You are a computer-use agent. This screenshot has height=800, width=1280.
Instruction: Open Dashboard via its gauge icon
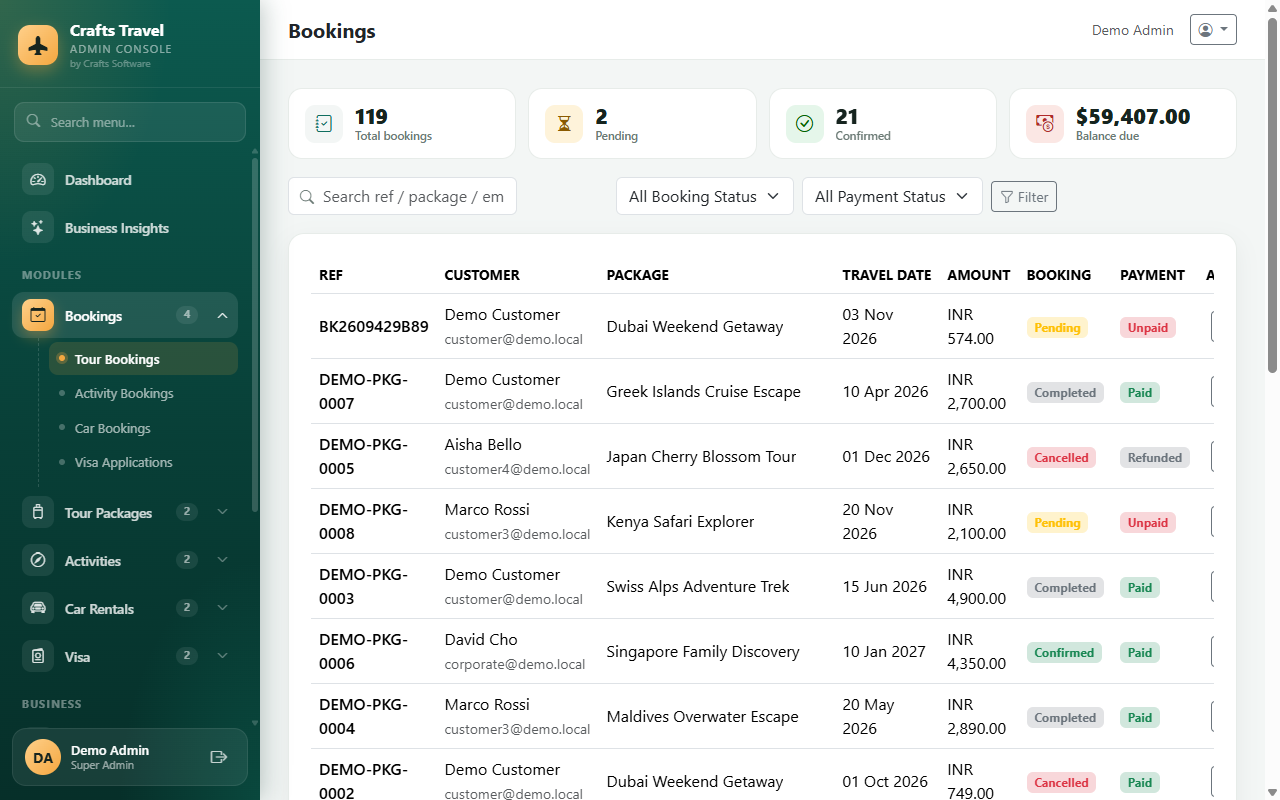click(x=38, y=180)
